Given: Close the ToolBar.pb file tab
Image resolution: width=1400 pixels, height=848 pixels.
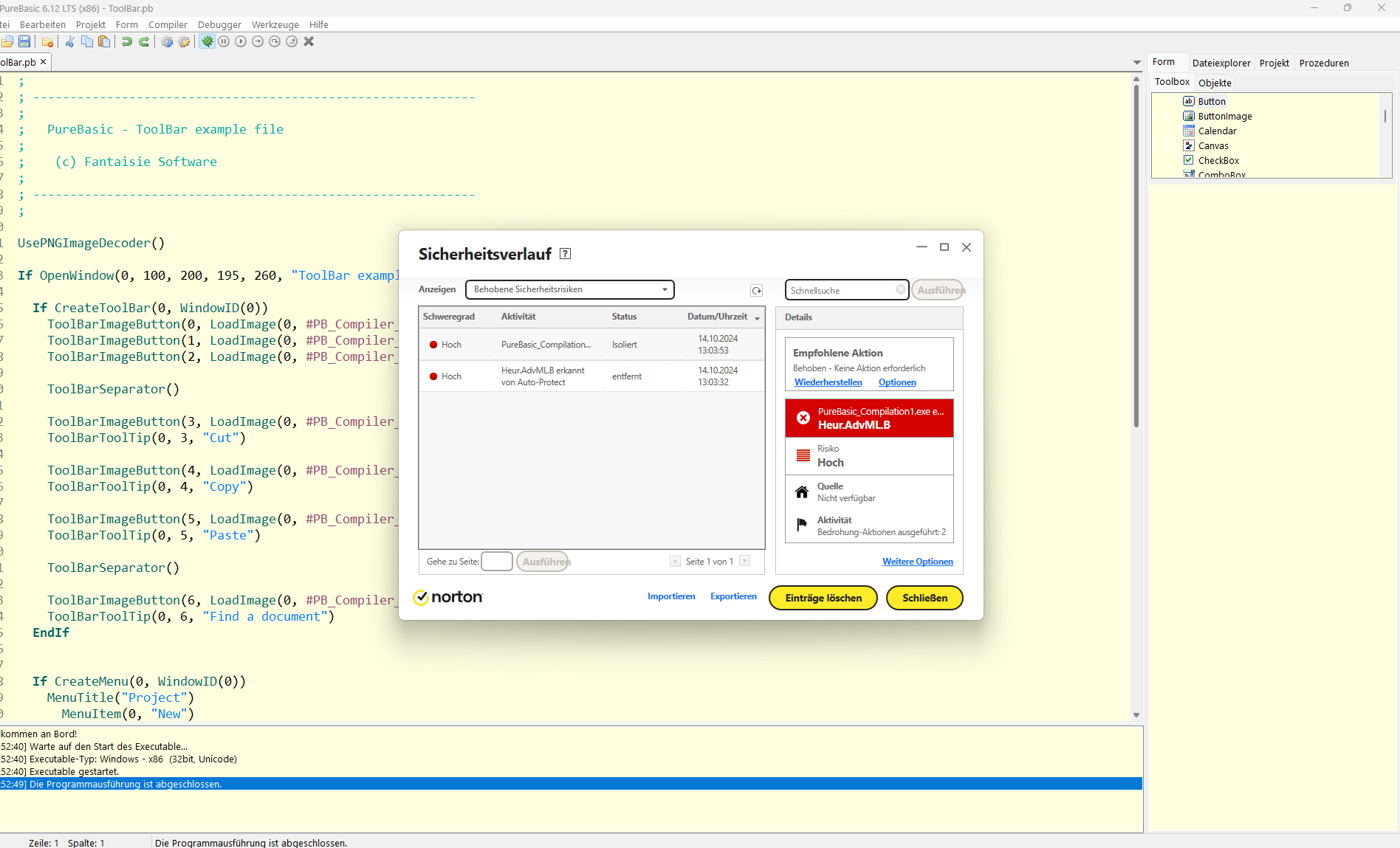Looking at the screenshot, I should (x=44, y=62).
